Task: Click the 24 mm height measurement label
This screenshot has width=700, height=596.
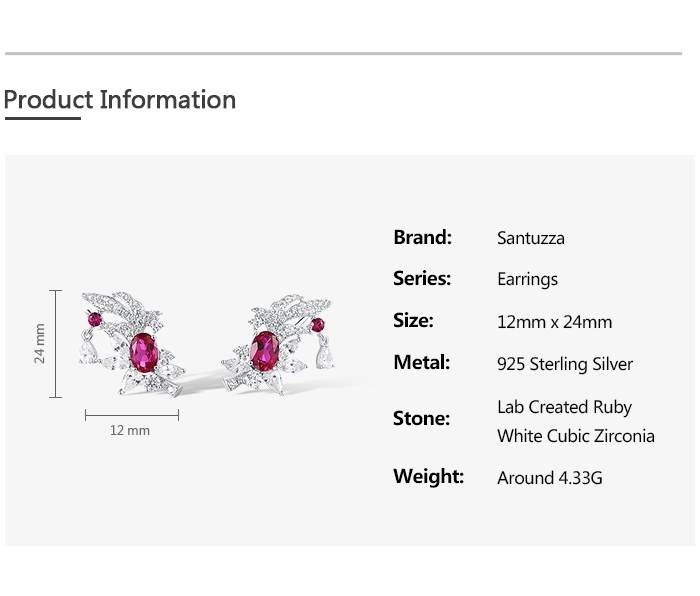Action: pos(39,343)
